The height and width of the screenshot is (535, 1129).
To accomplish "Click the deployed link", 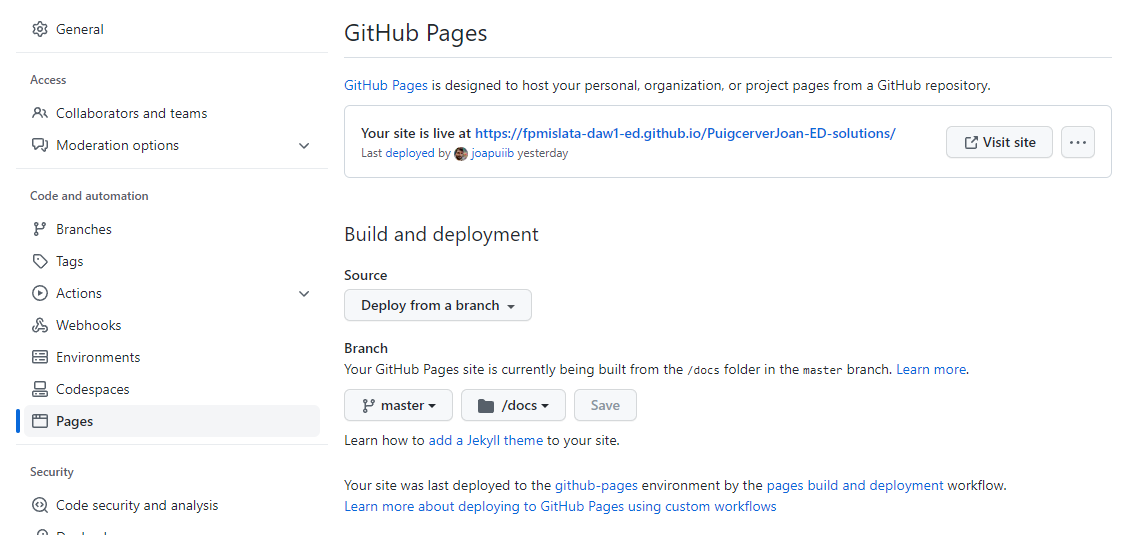I will [x=410, y=153].
